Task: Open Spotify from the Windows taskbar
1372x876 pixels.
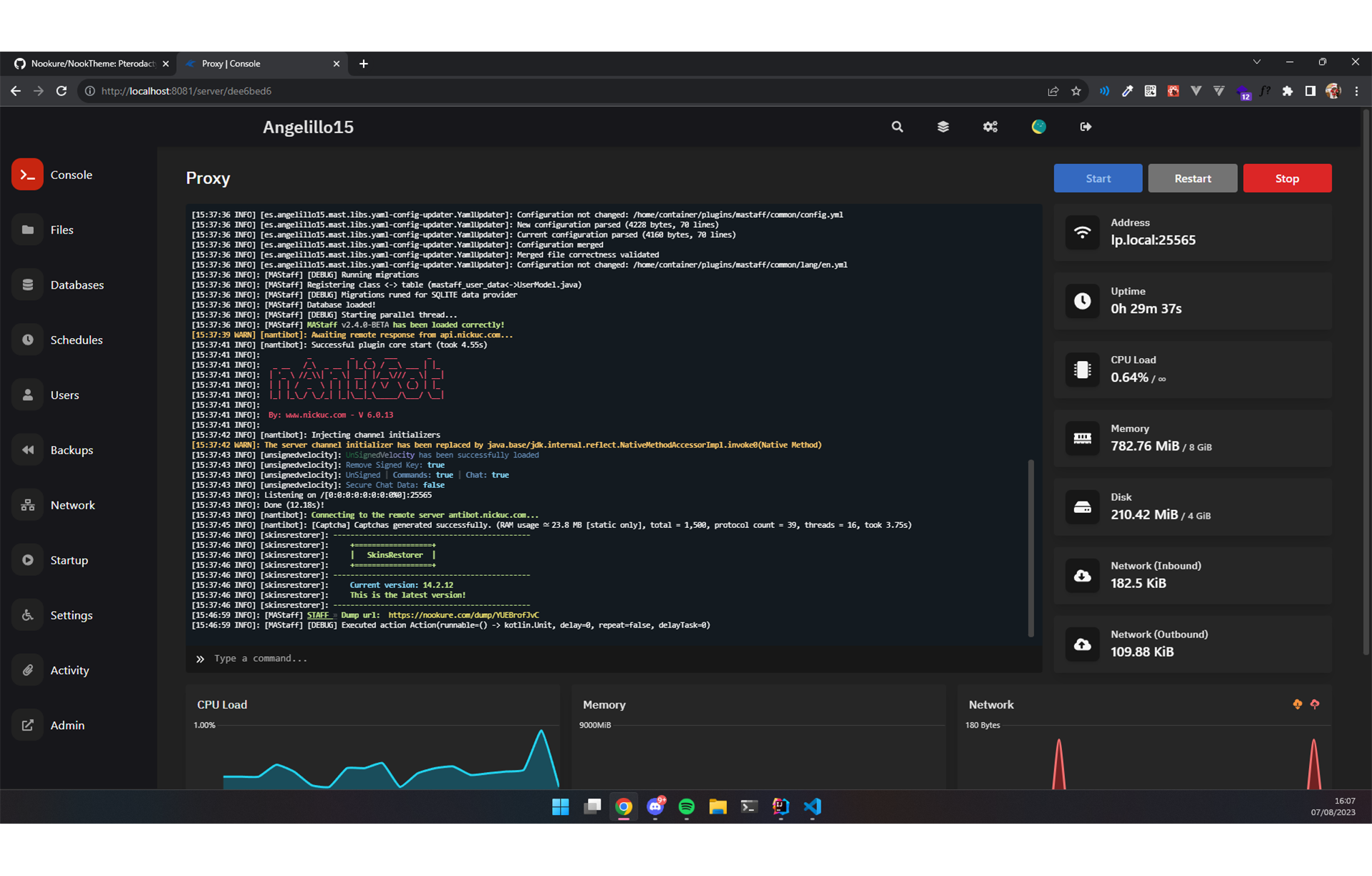Action: point(686,807)
